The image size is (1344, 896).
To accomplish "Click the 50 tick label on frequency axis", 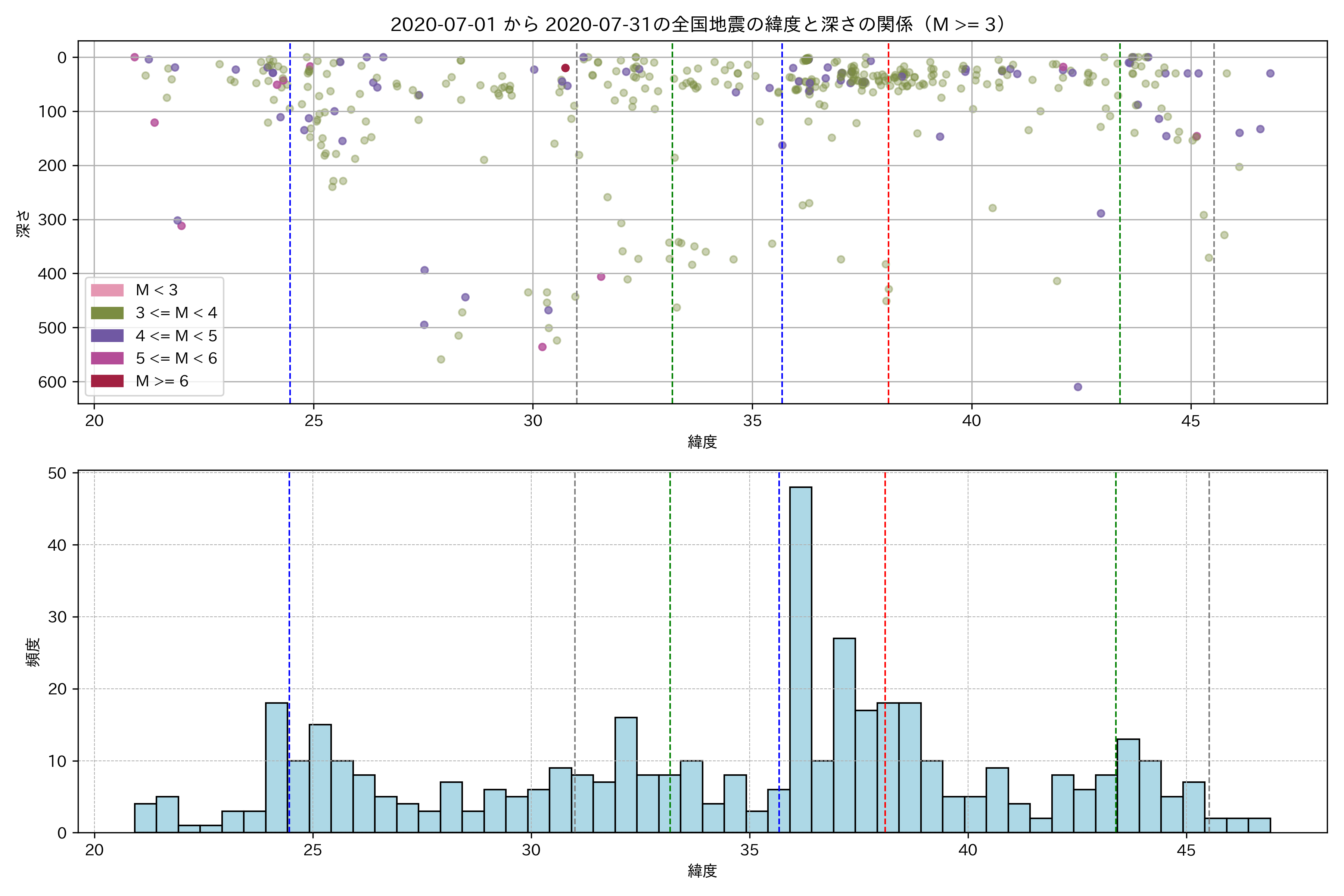I will [x=57, y=473].
